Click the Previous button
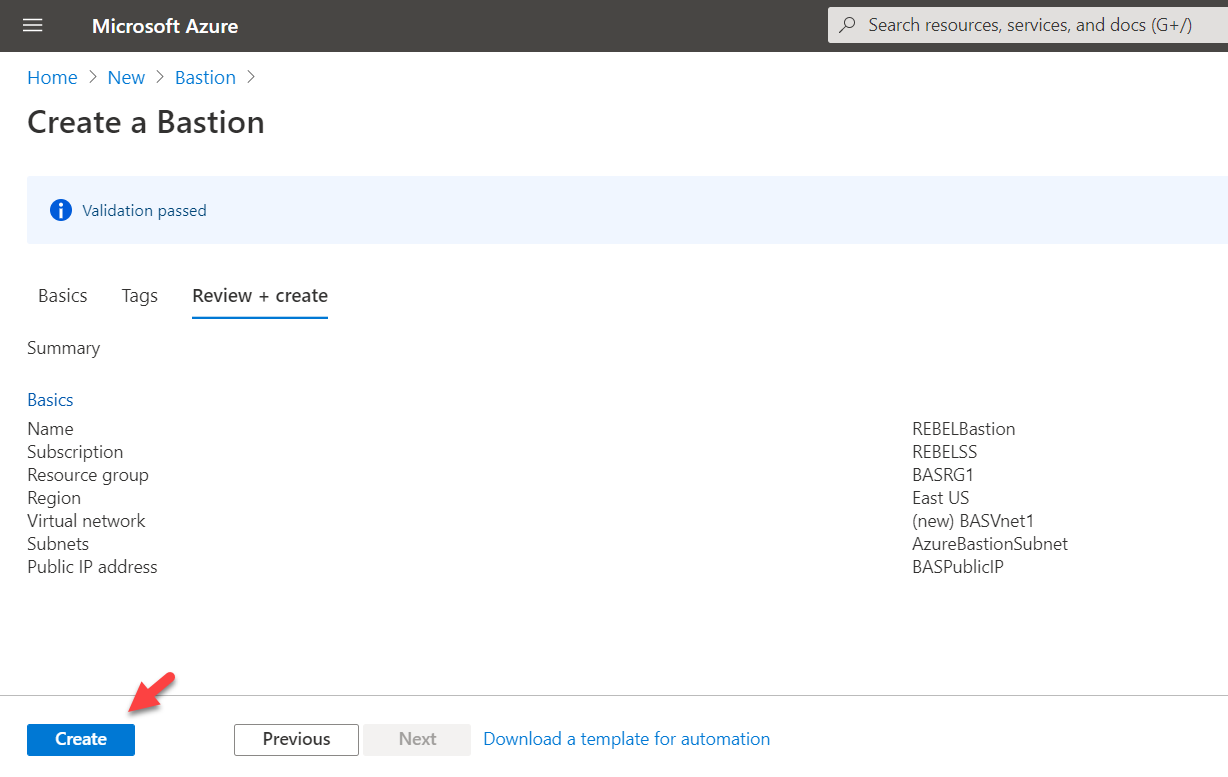 (296, 739)
